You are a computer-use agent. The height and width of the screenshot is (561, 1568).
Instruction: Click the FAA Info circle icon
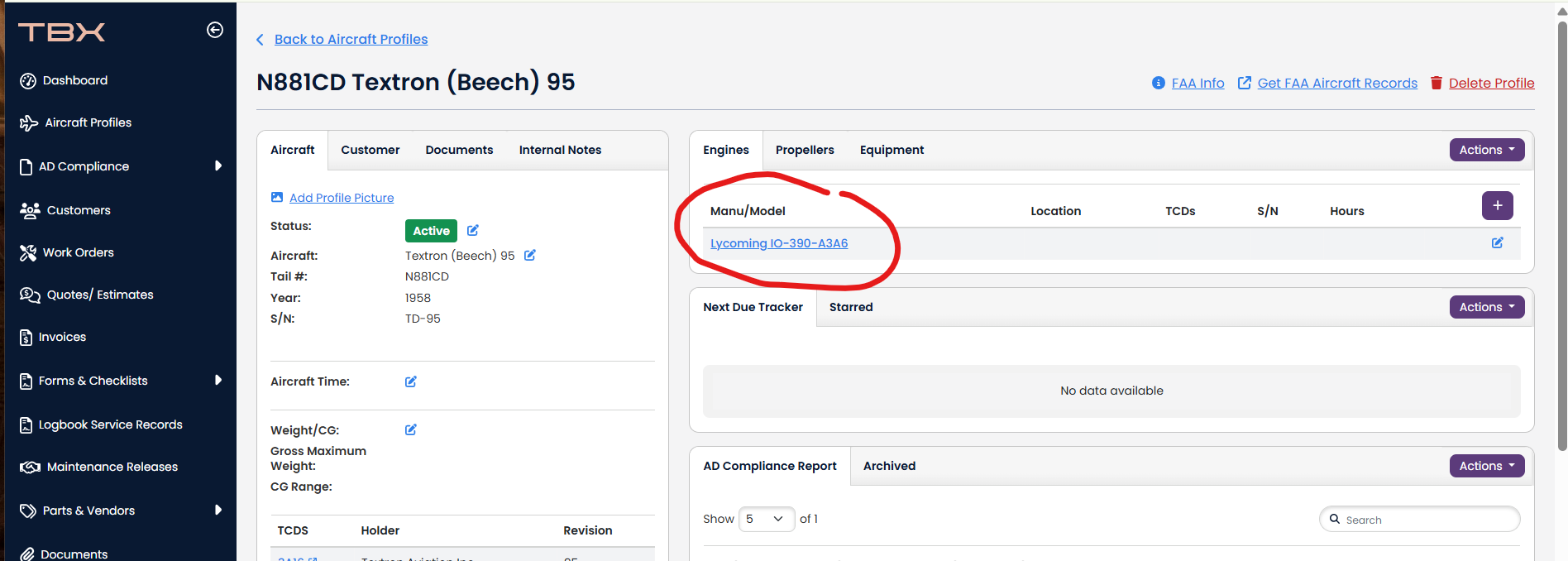1159,83
